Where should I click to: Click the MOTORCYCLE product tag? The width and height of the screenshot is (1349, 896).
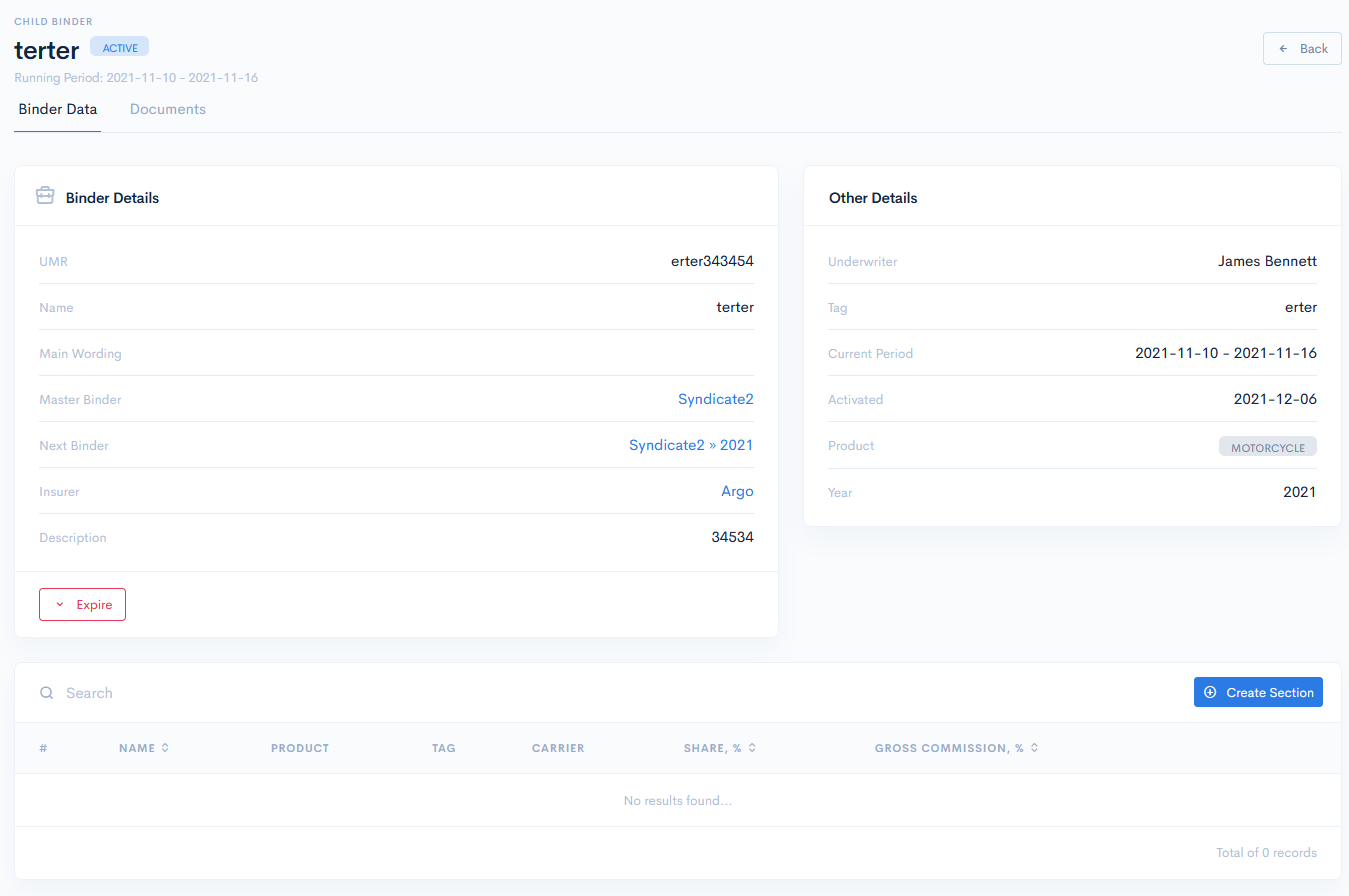1267,447
